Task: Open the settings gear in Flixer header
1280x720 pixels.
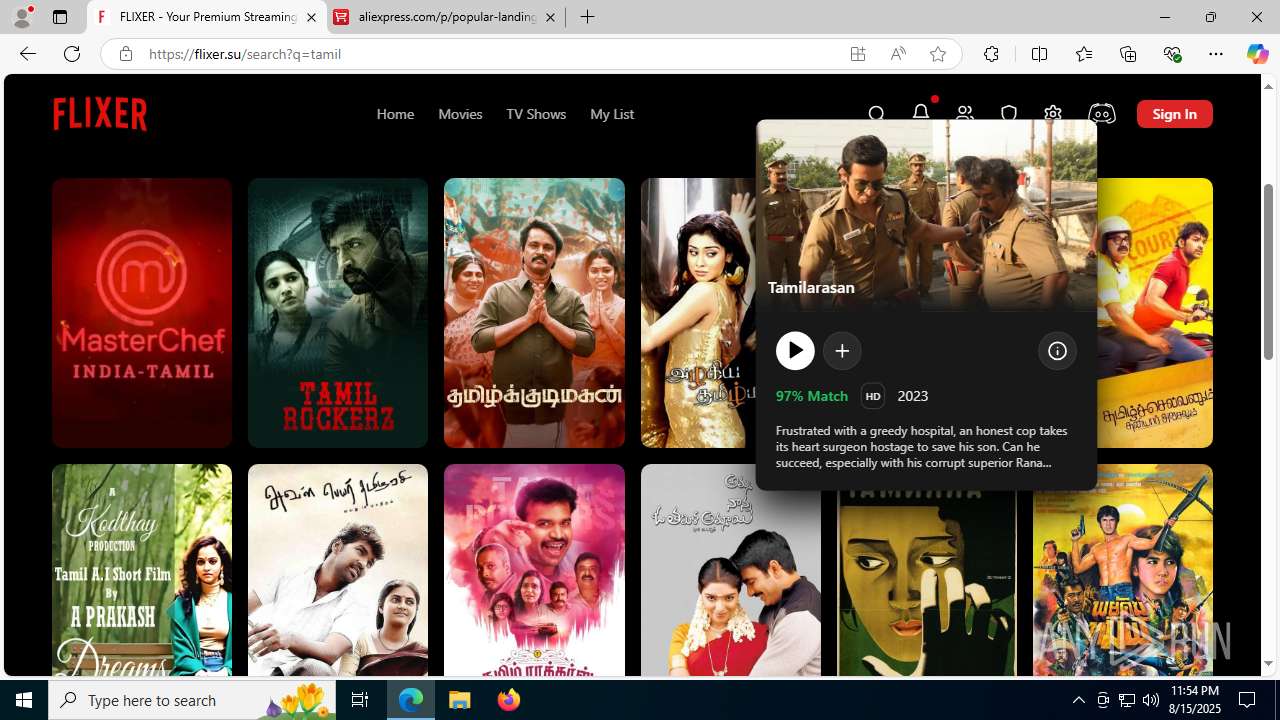Action: pos(1053,114)
